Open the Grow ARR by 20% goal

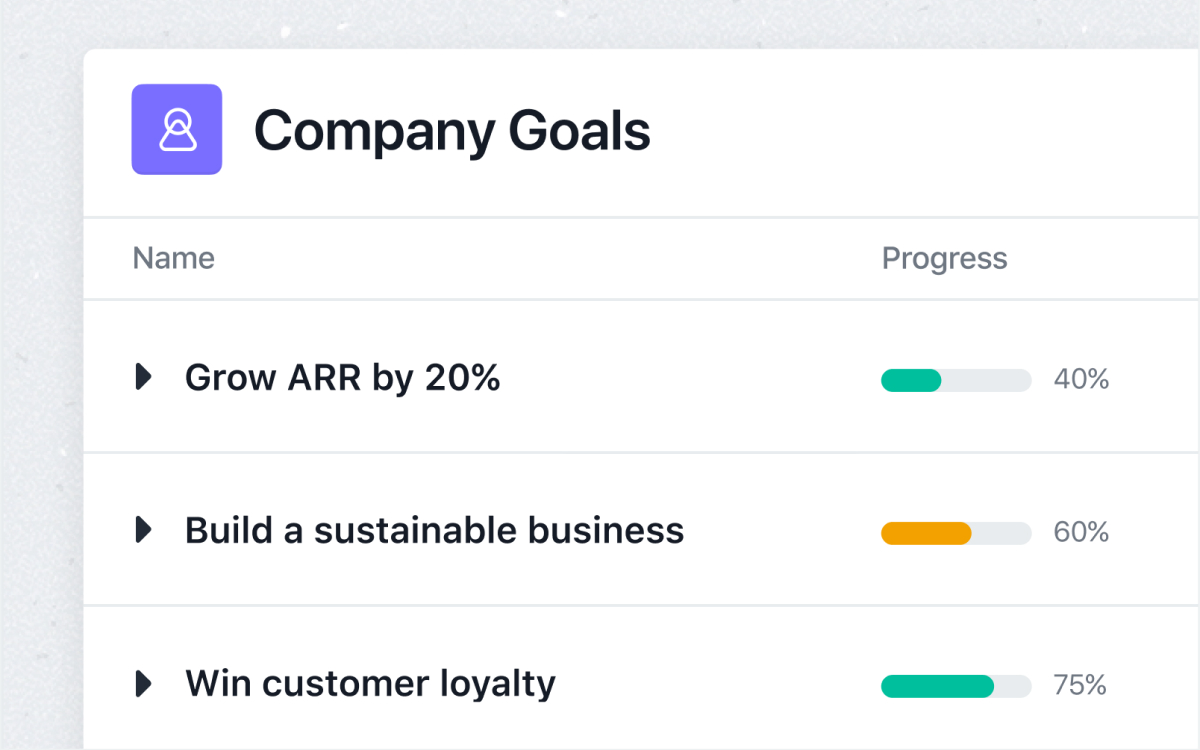342,378
